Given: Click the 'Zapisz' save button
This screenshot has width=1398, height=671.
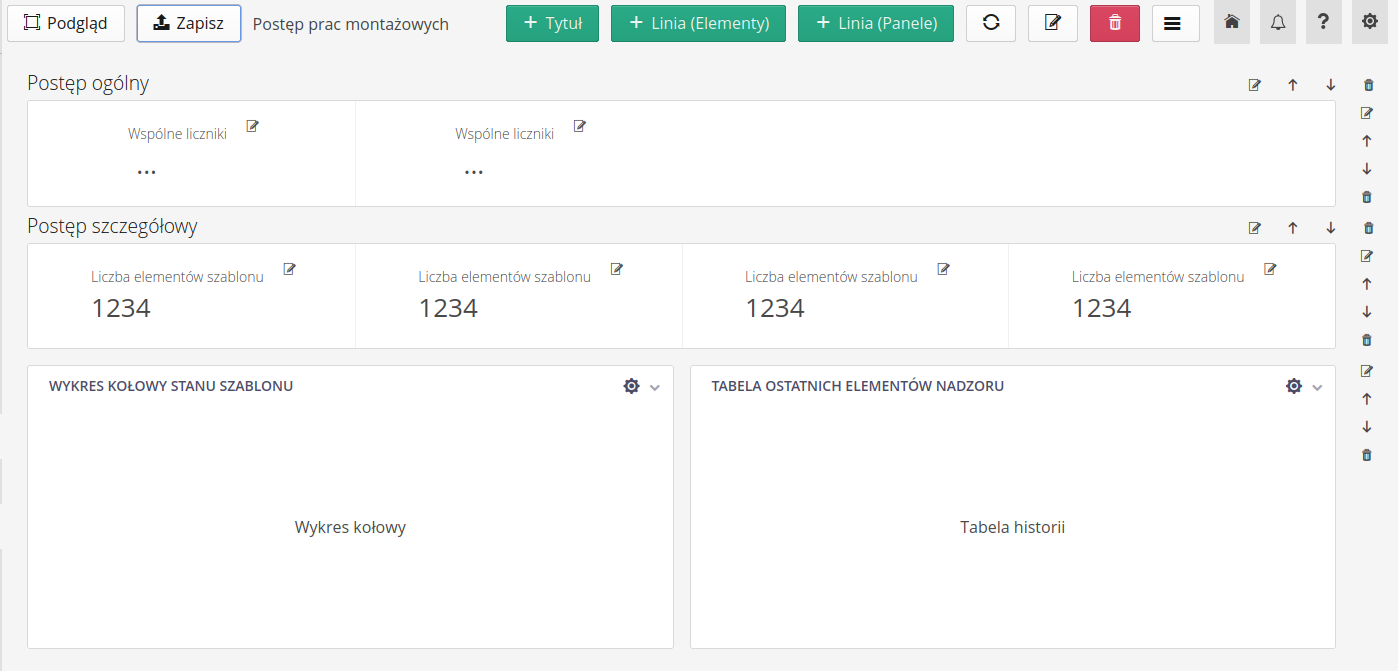Looking at the screenshot, I should [189, 23].
